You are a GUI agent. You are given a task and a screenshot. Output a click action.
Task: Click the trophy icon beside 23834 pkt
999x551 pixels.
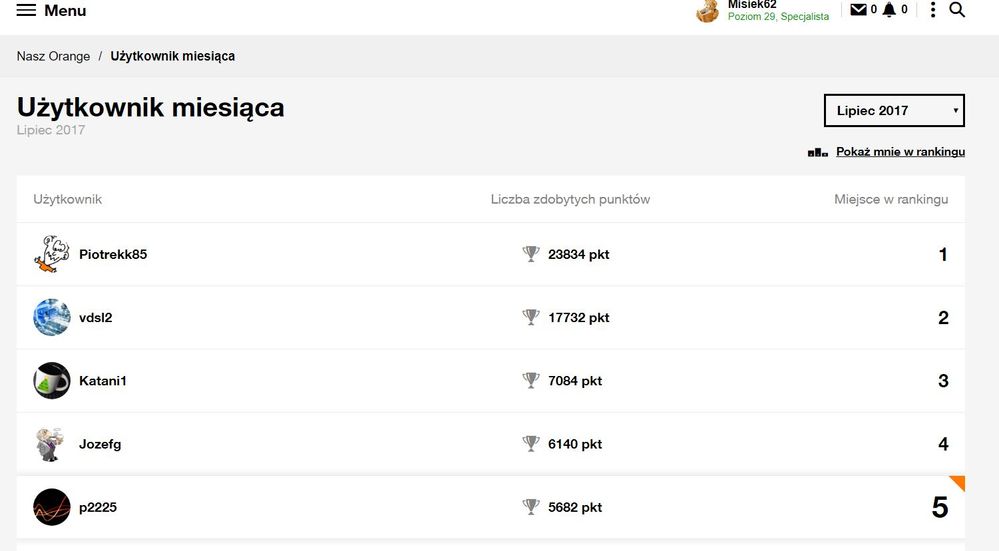click(531, 254)
